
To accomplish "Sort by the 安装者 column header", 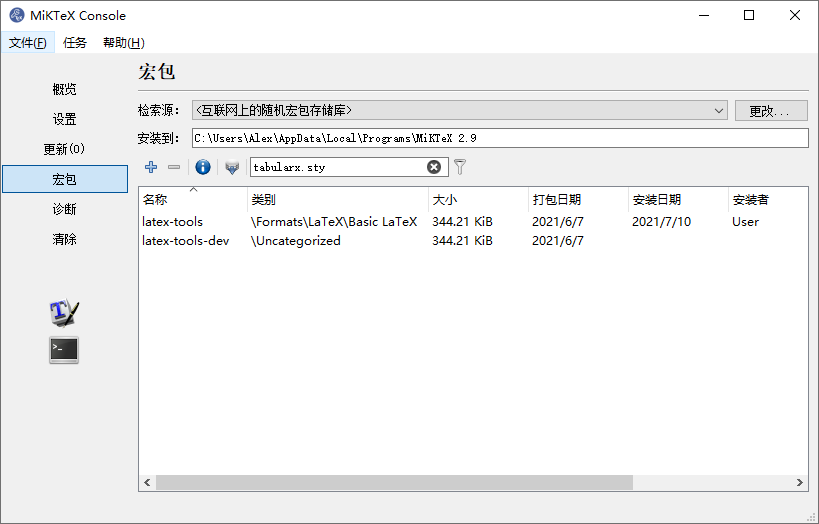I will pos(768,199).
